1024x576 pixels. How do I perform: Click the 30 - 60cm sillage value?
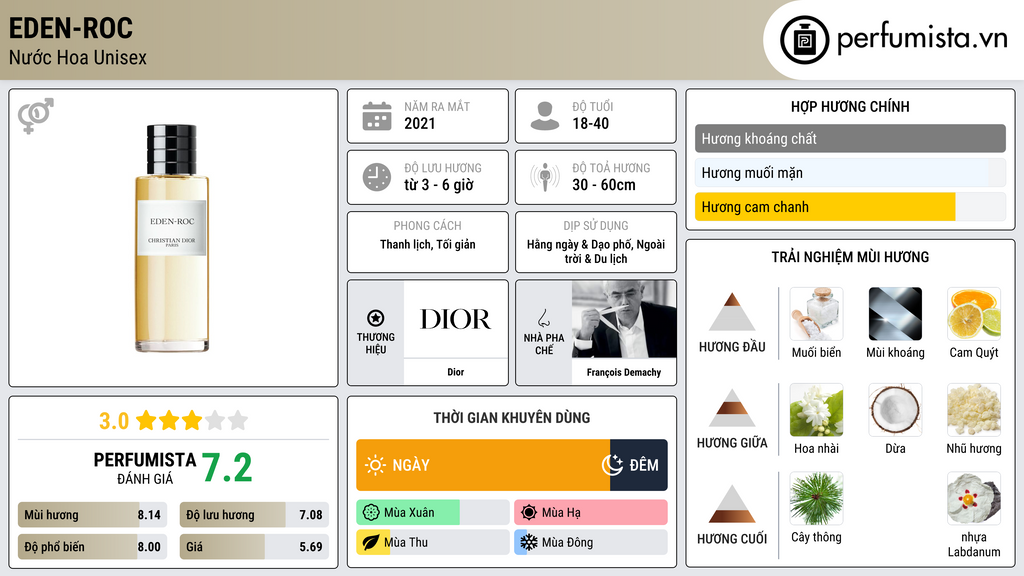click(x=603, y=185)
